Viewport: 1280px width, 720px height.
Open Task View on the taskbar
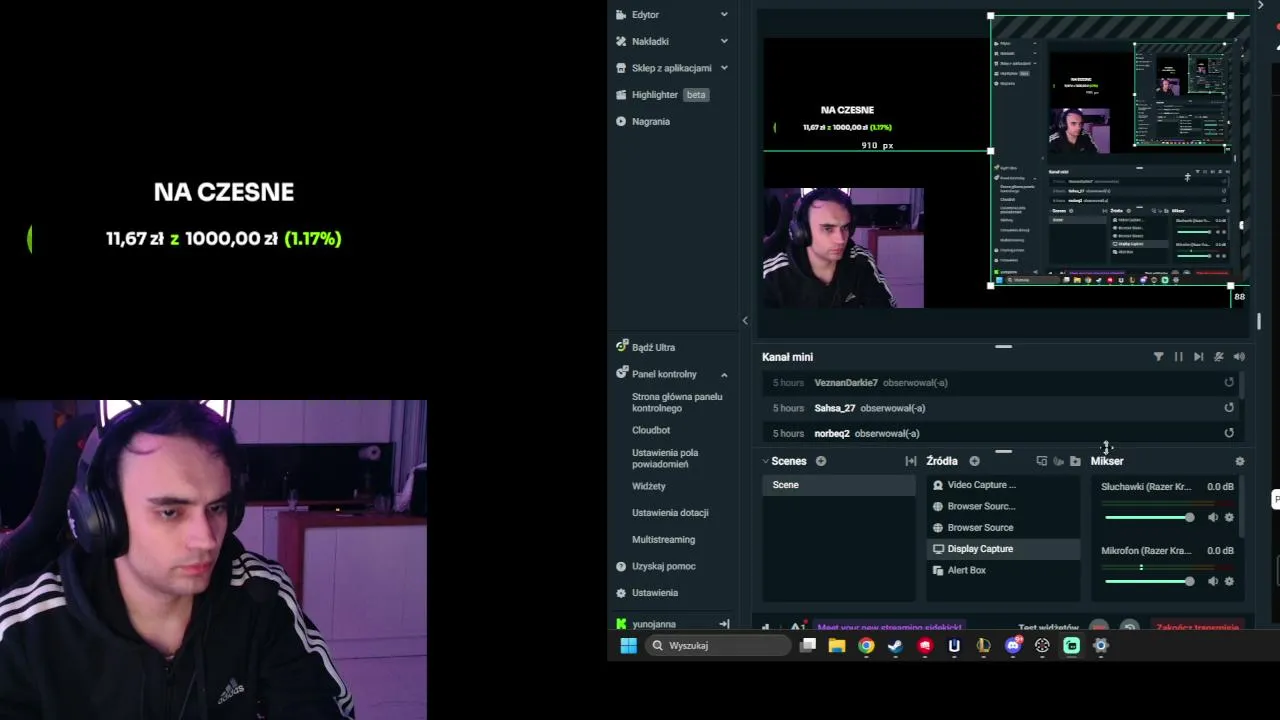[x=808, y=646]
